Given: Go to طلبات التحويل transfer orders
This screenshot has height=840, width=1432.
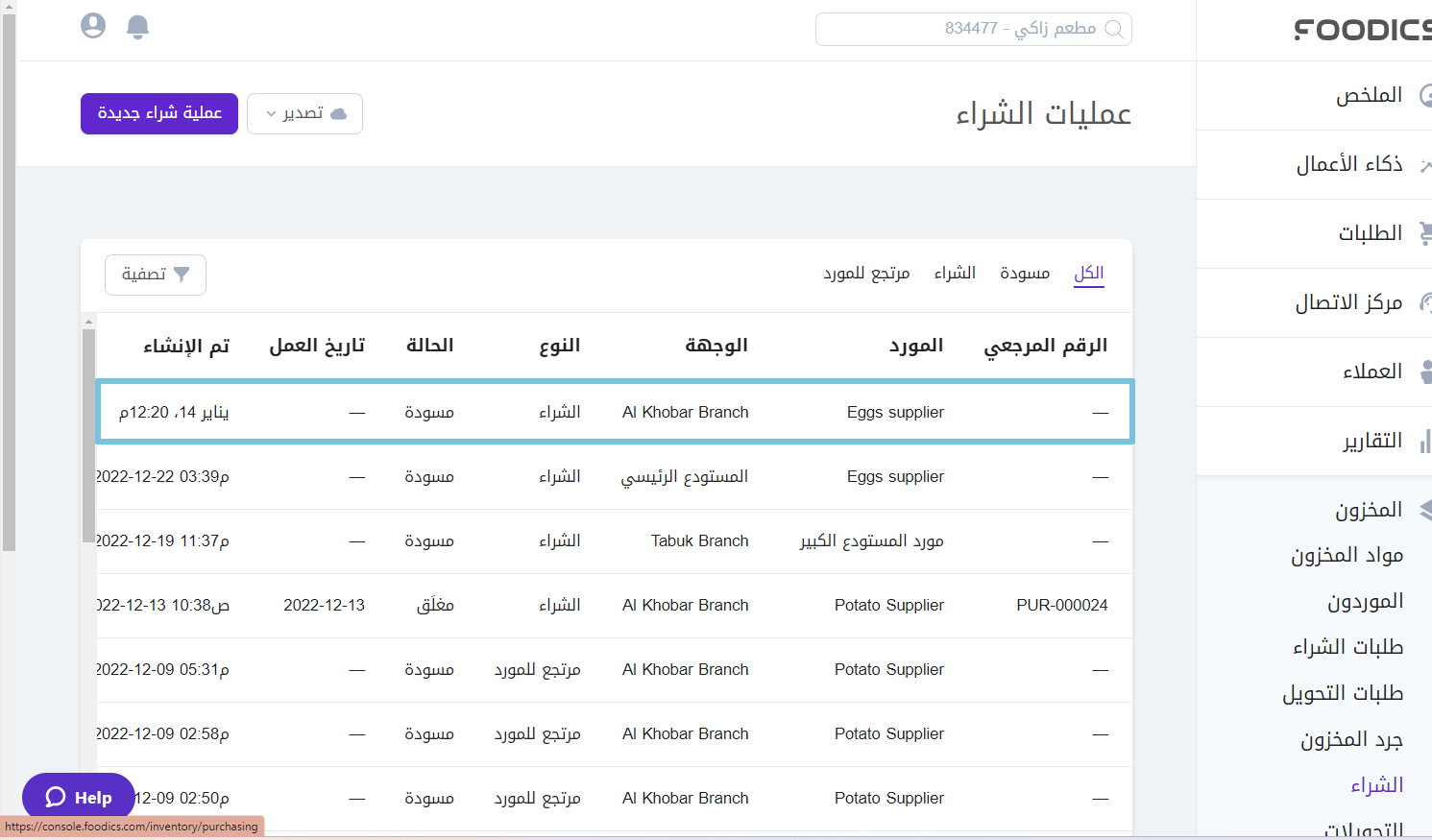Looking at the screenshot, I should pyautogui.click(x=1343, y=694).
